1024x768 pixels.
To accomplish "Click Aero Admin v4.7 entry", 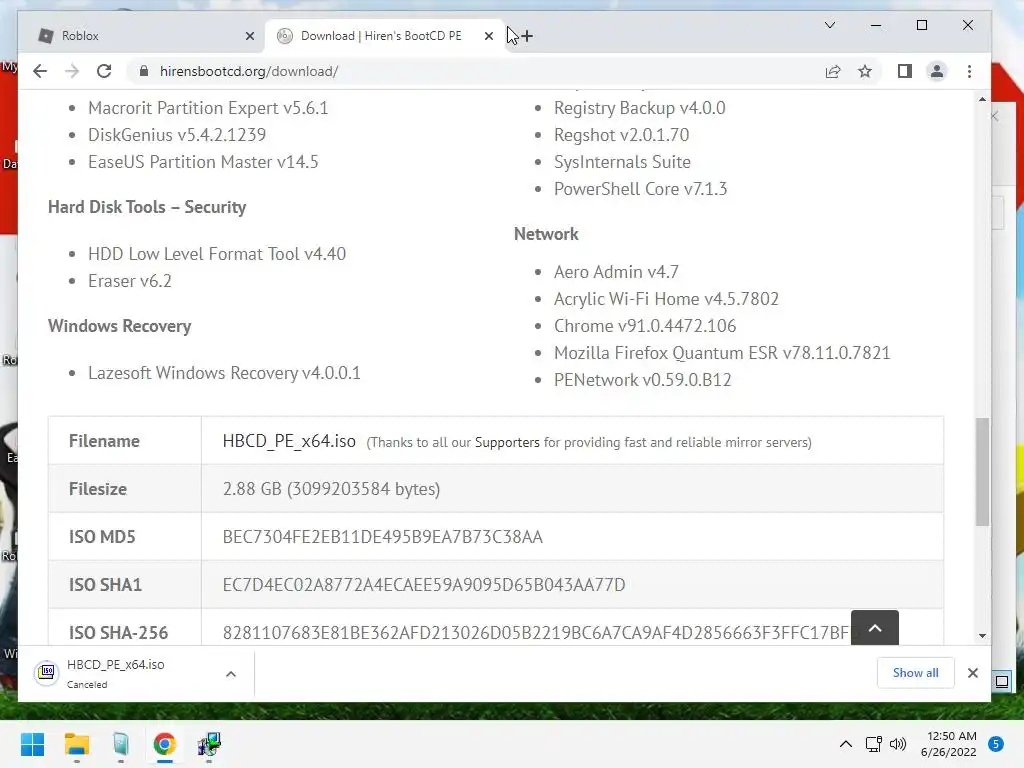I will click(616, 272).
